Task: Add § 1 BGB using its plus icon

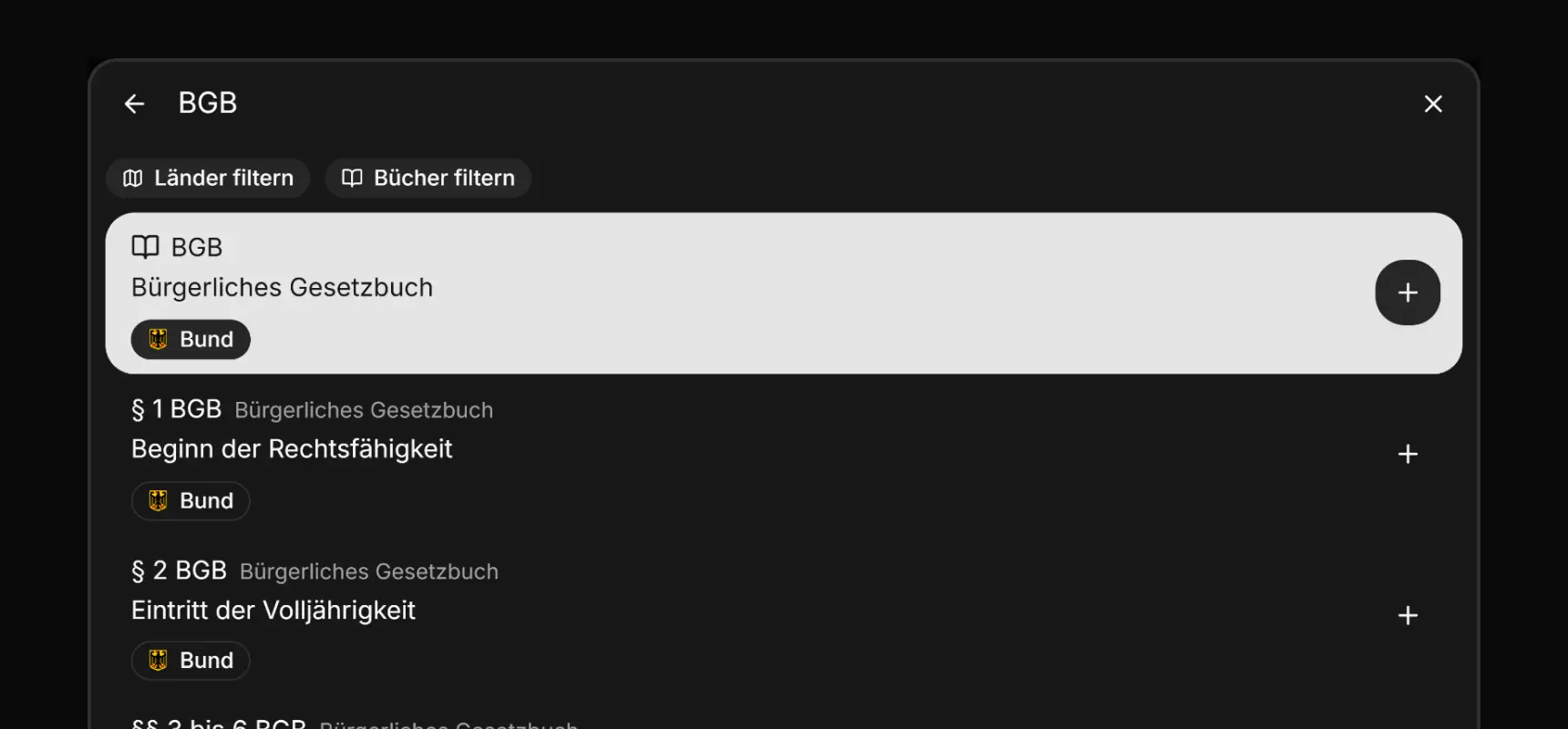Action: tap(1407, 453)
